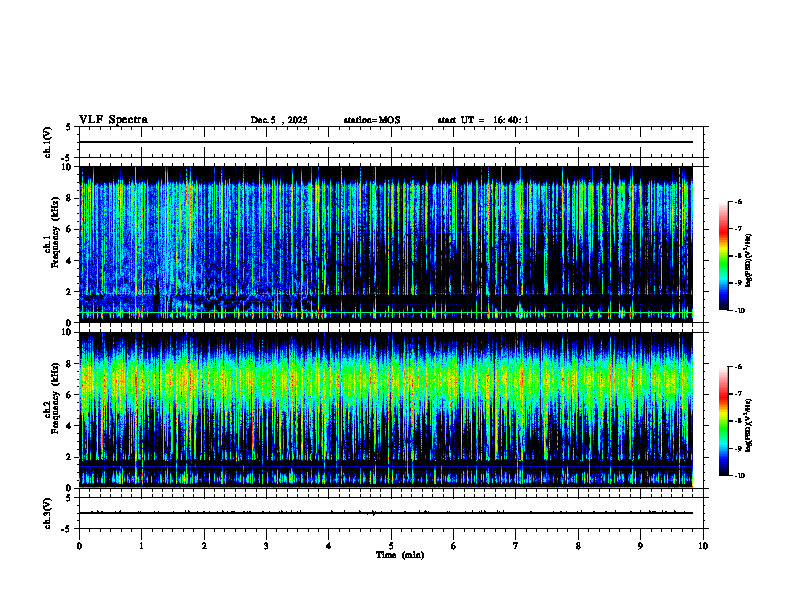The height and width of the screenshot is (612, 792).
Task: Select the ch.1 spectrogram color scale bar
Action: click(724, 256)
